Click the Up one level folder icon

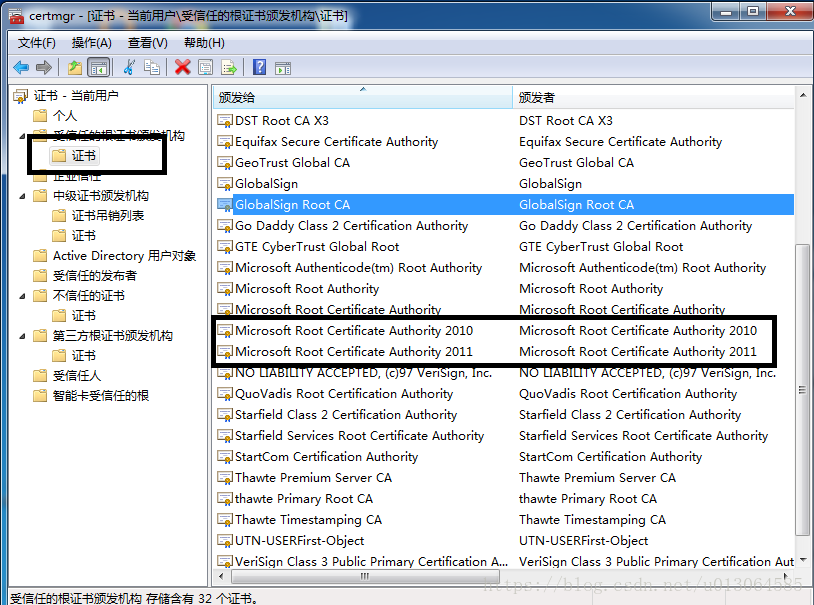coord(75,67)
